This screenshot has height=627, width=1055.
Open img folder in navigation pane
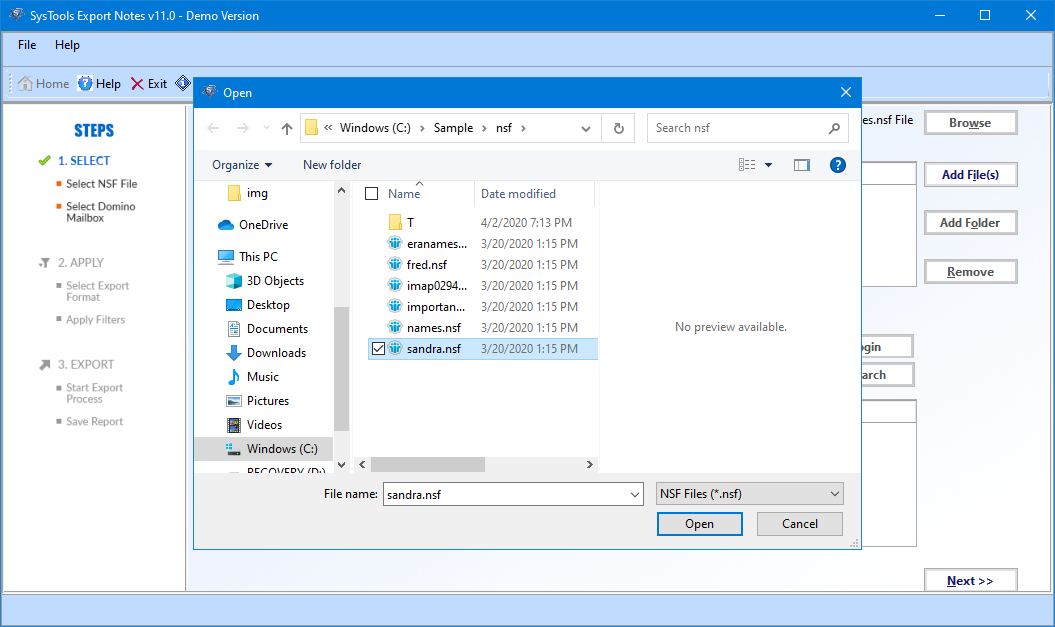pyautogui.click(x=248, y=193)
